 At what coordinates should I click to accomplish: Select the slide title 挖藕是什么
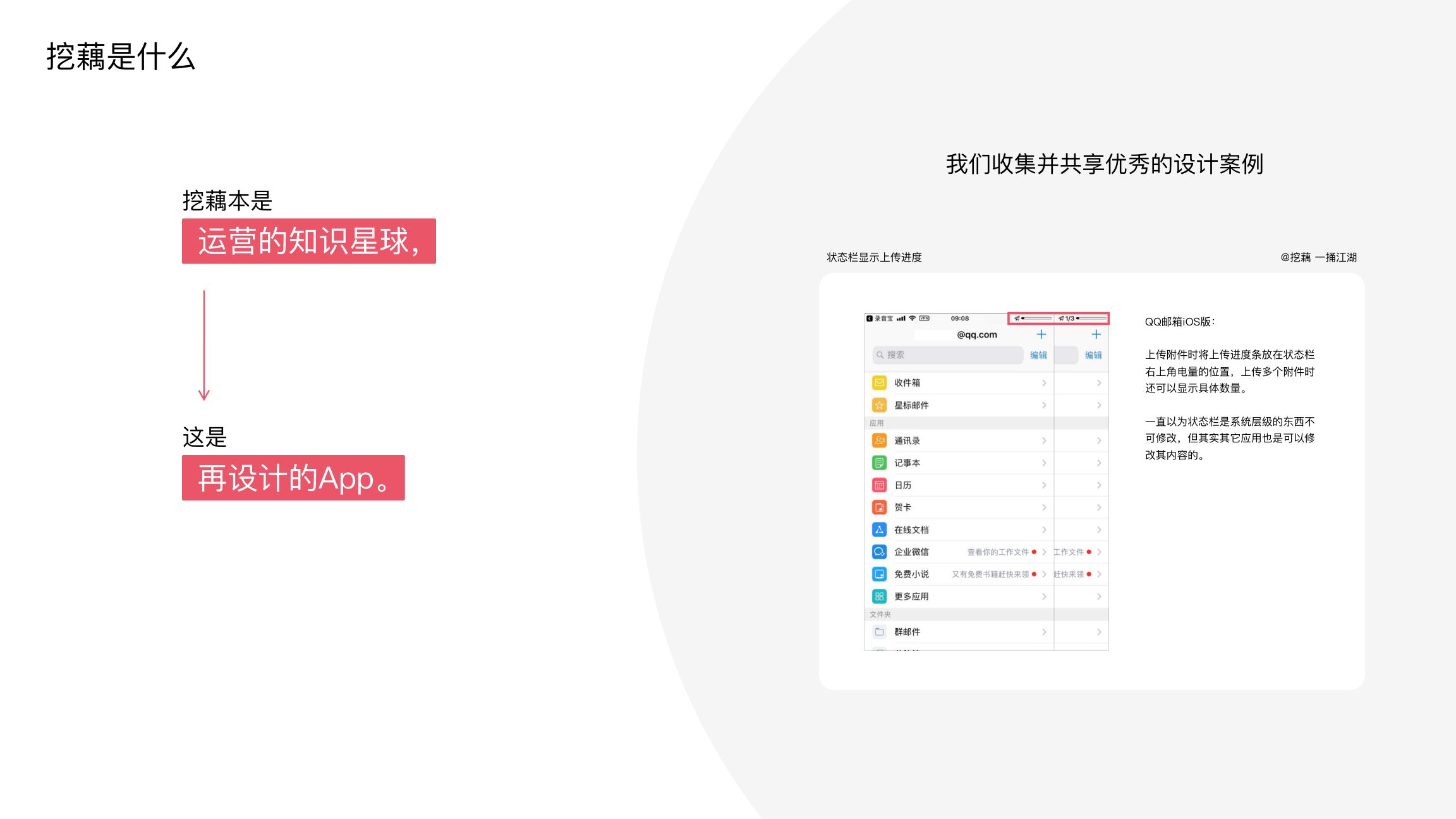click(121, 56)
